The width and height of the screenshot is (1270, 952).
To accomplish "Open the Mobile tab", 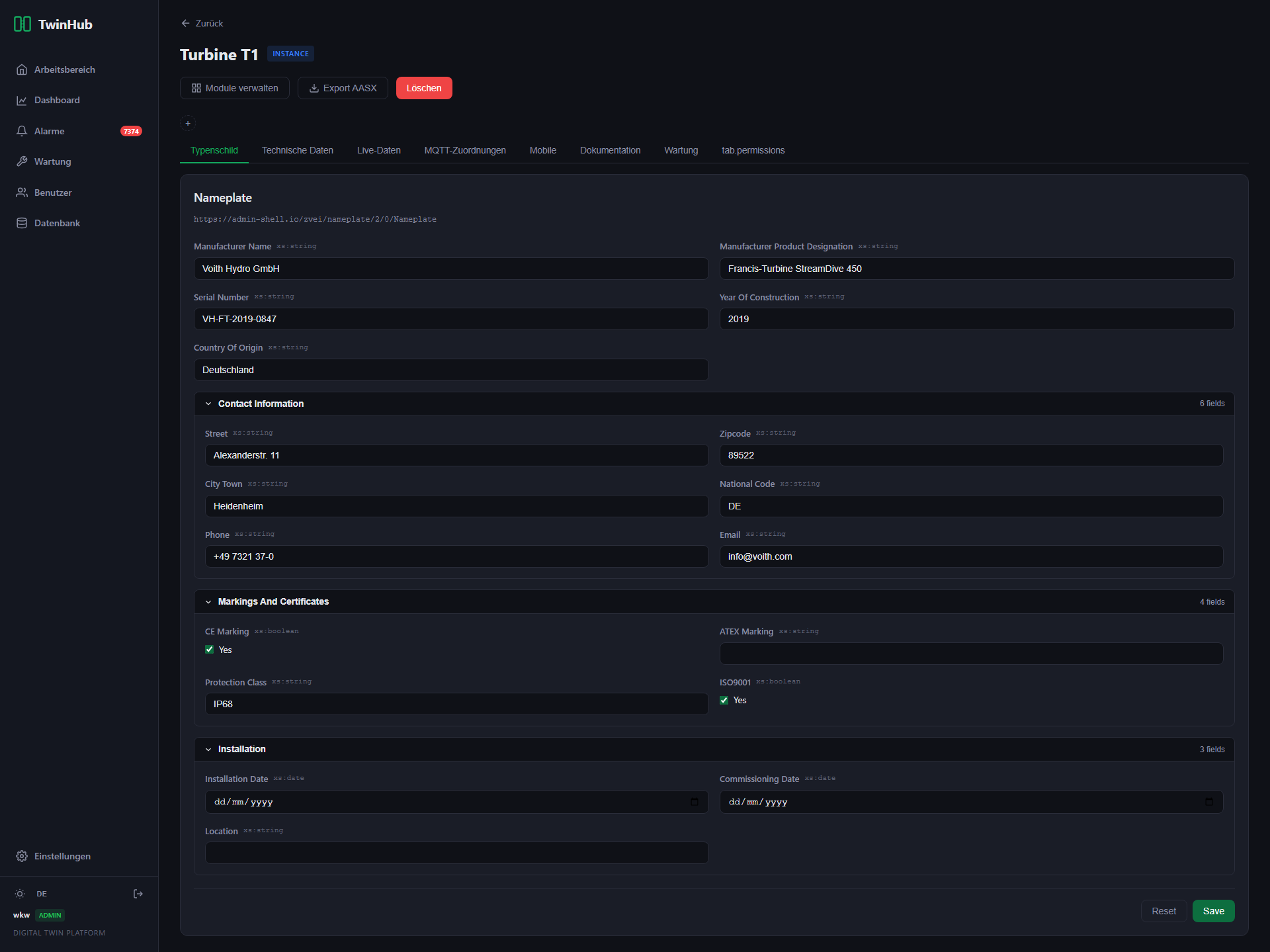I will (543, 150).
